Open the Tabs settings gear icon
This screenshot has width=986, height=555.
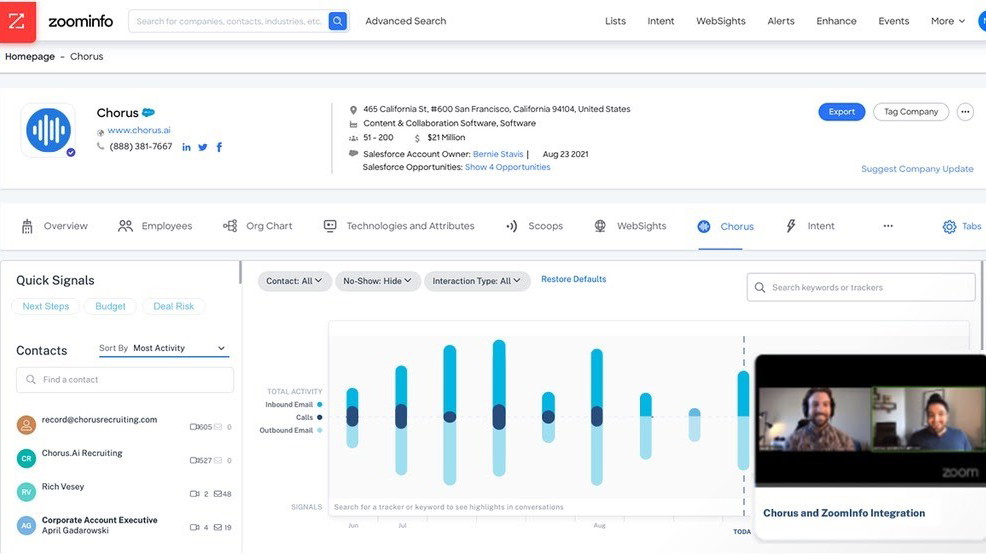tap(949, 227)
